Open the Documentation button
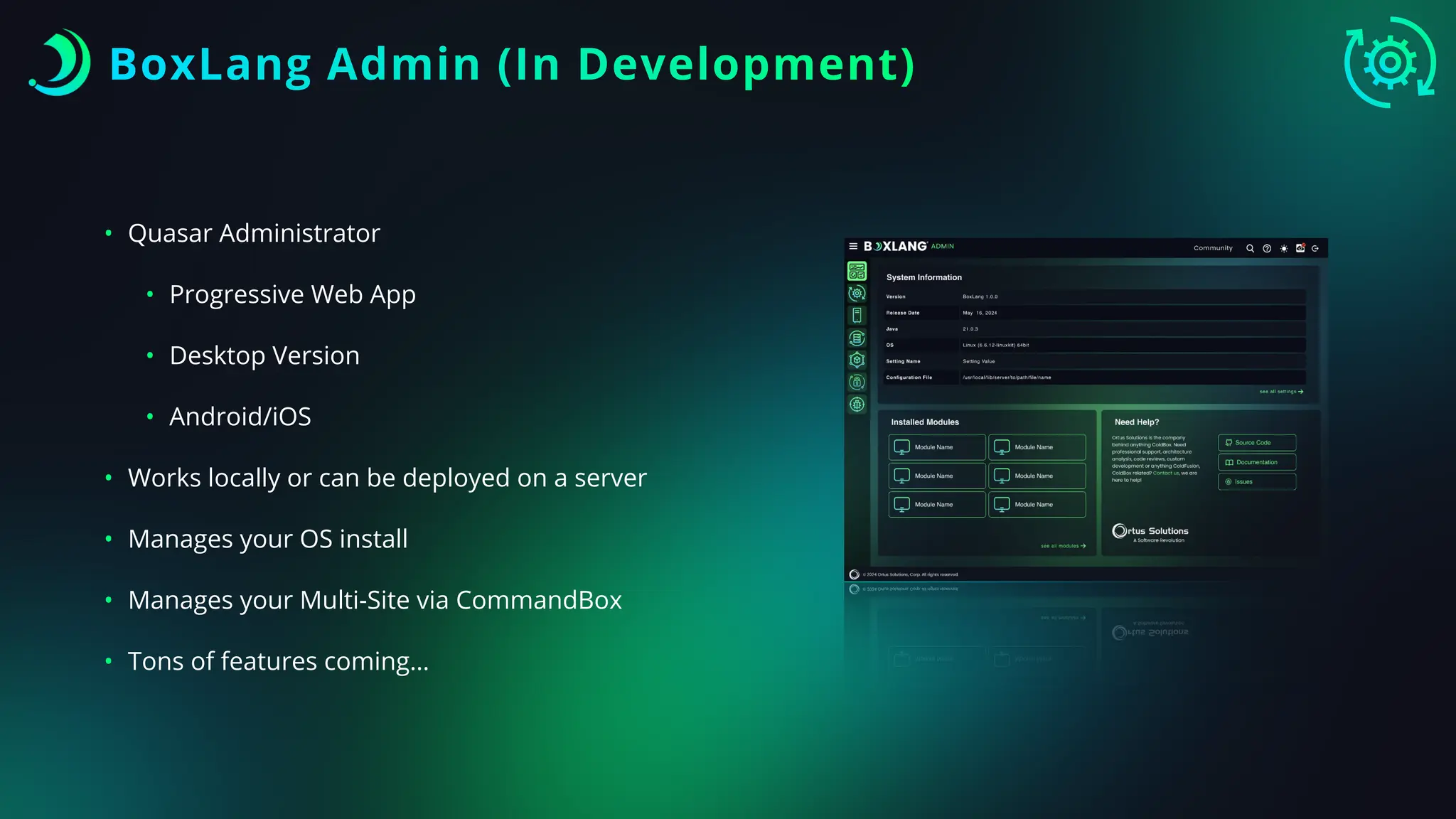 pos(1257,462)
